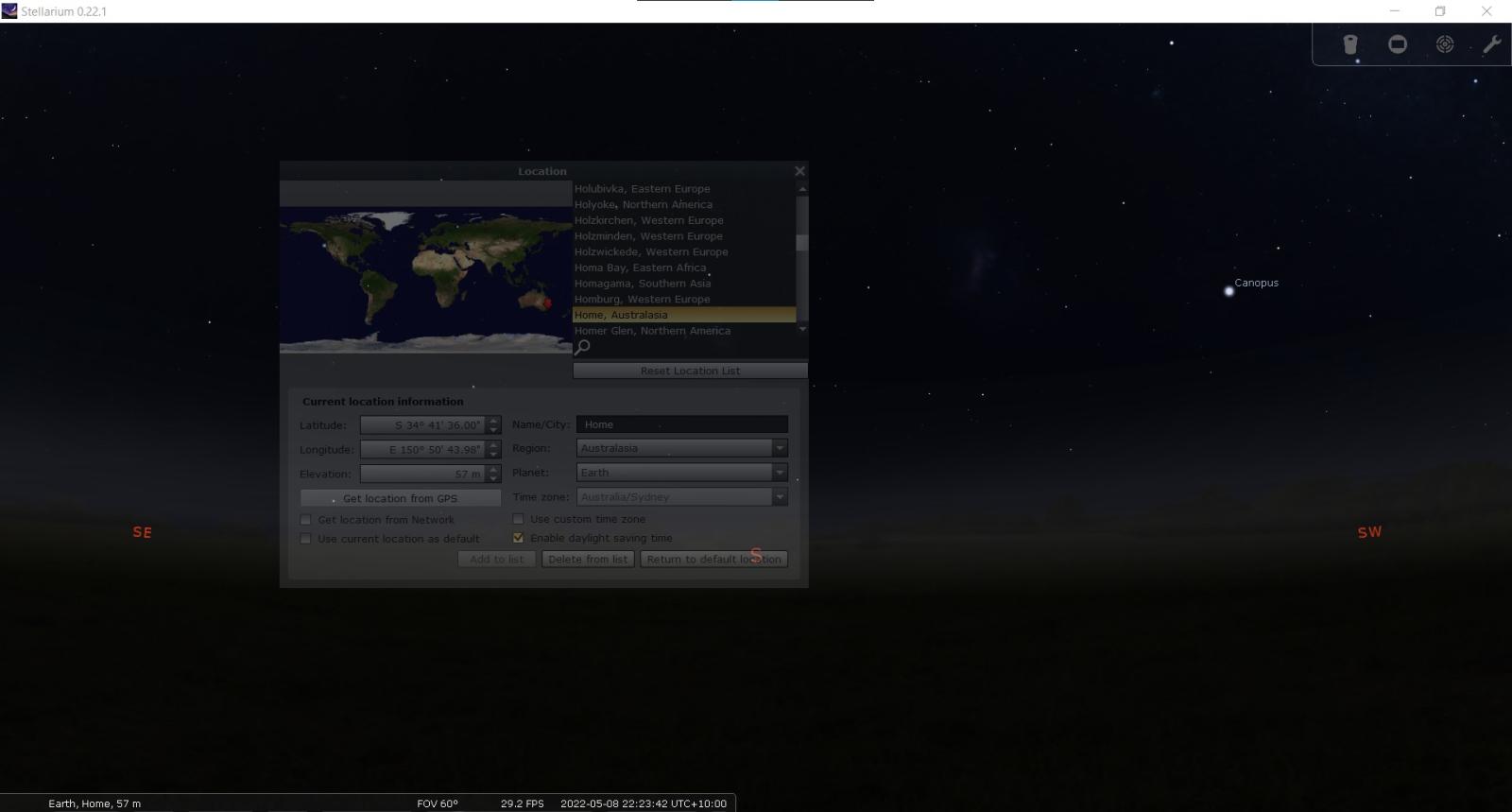Increase the Latitude value with up arrow
Screen dimensions: 1512x812
493,421
